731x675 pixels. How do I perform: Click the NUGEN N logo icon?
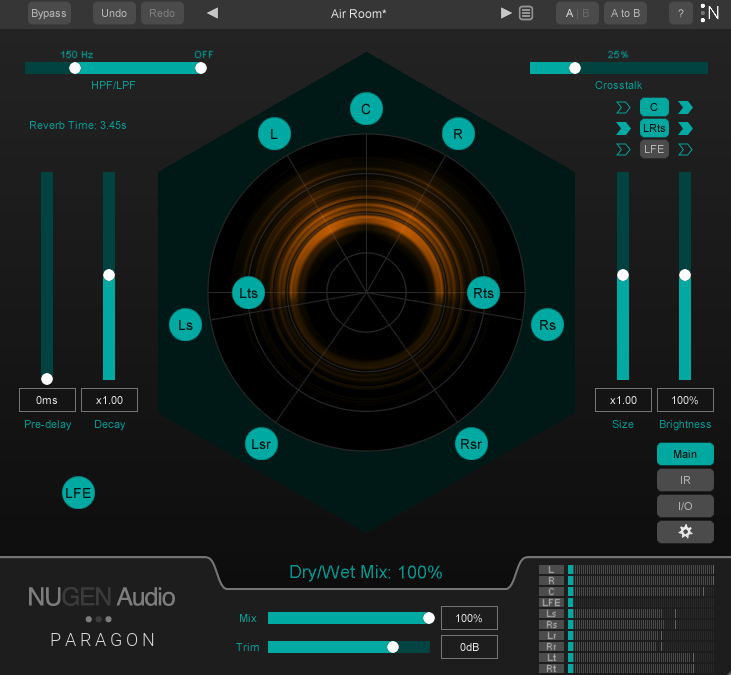tap(710, 13)
